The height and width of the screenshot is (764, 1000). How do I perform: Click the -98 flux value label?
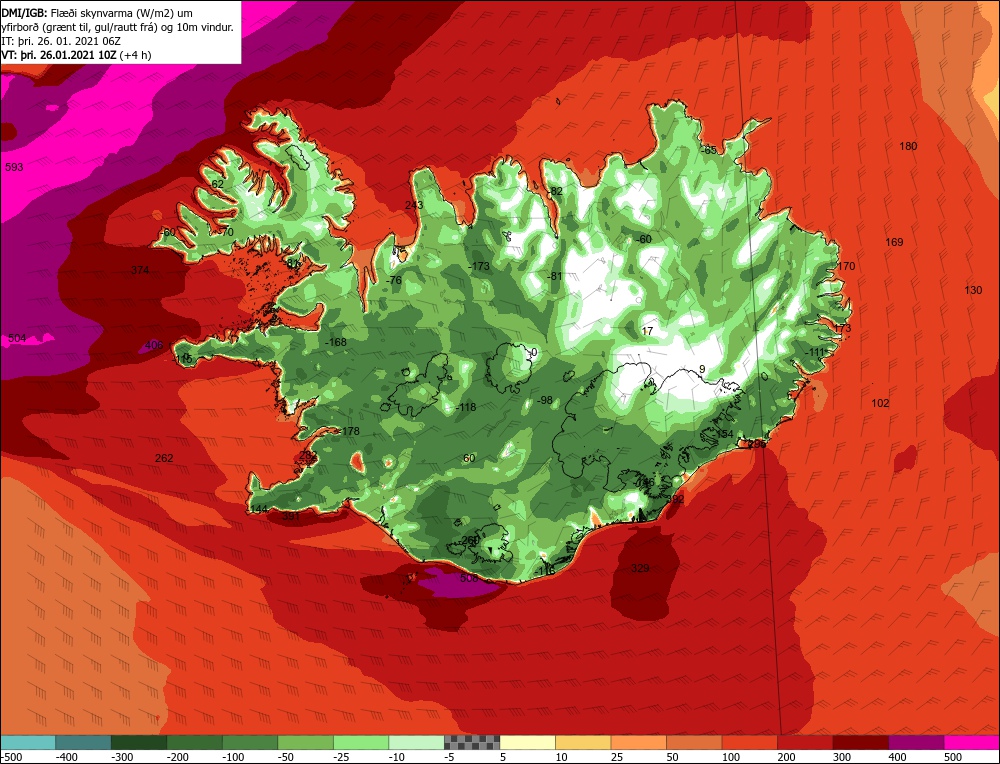click(x=545, y=400)
